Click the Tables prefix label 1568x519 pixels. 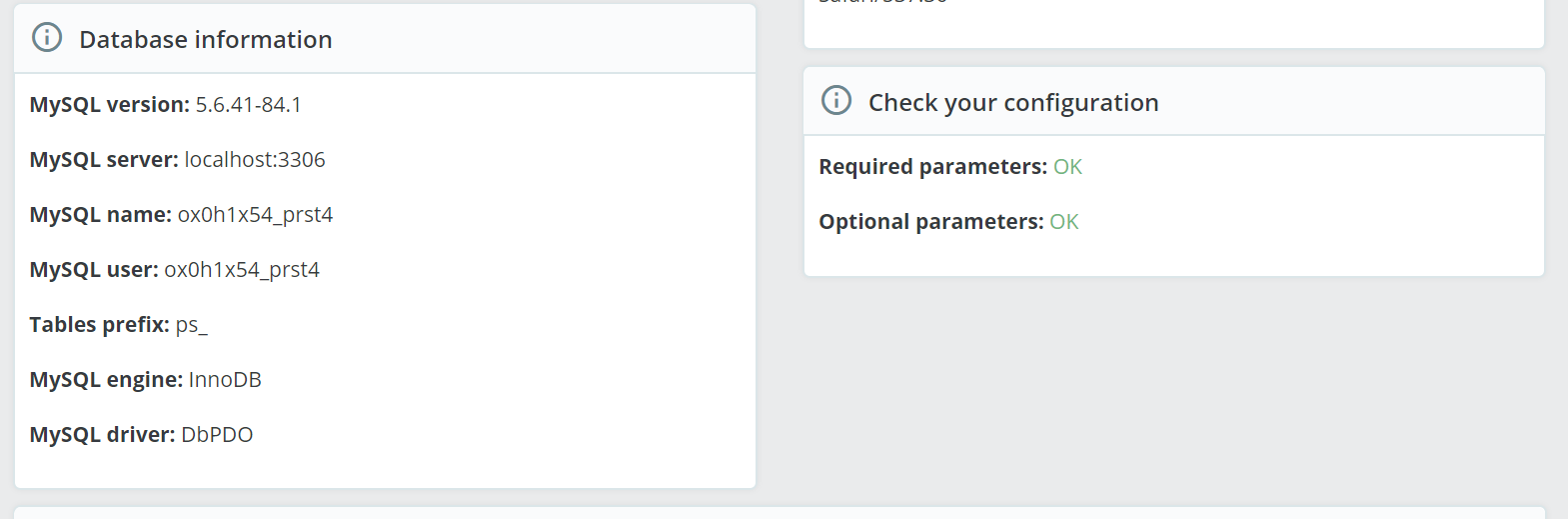(99, 325)
